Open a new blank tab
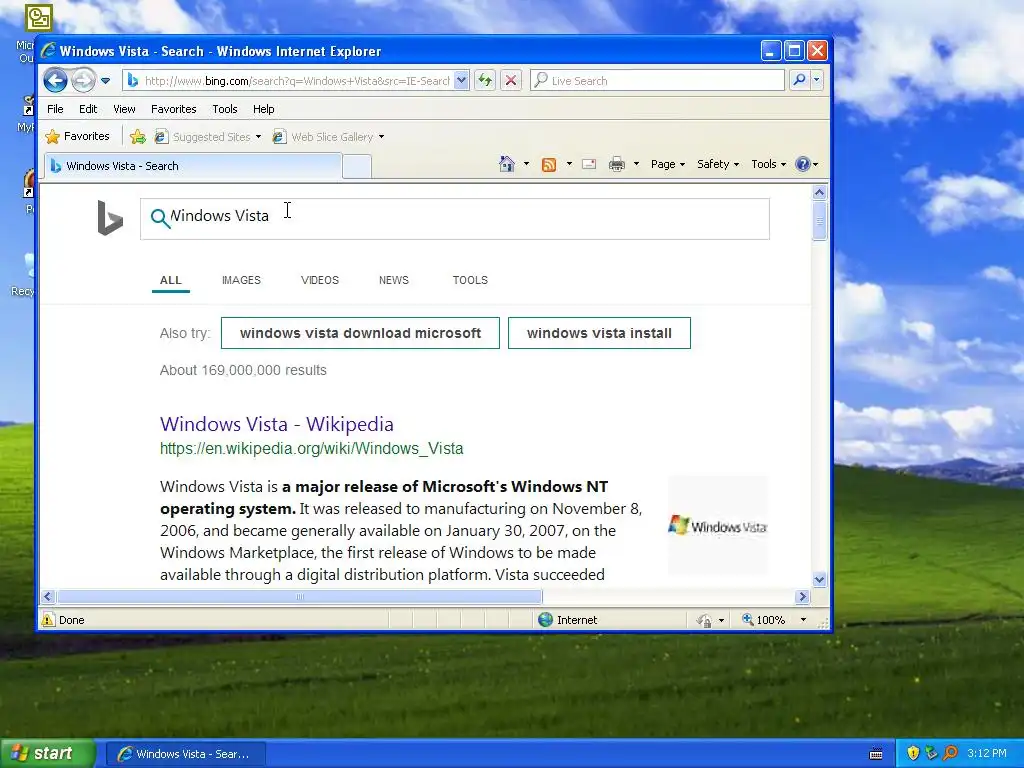The height and width of the screenshot is (768, 1024). click(357, 167)
